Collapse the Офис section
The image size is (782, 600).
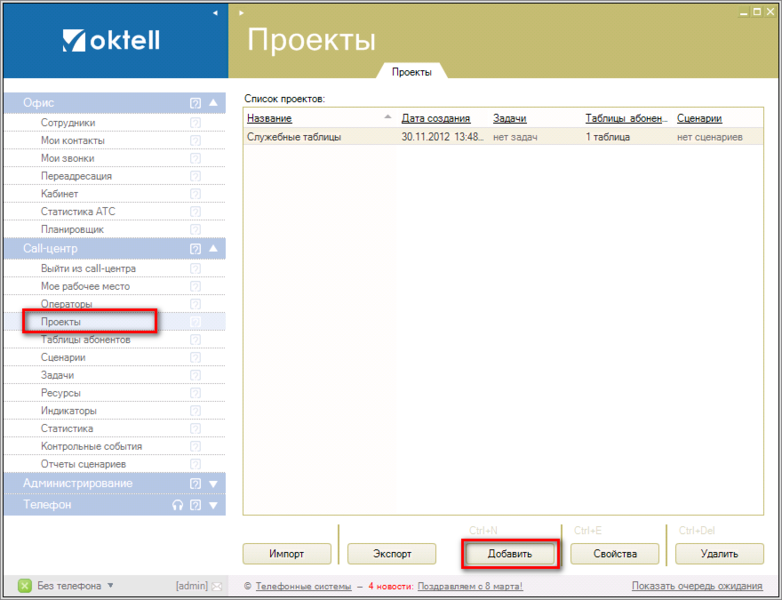(213, 102)
